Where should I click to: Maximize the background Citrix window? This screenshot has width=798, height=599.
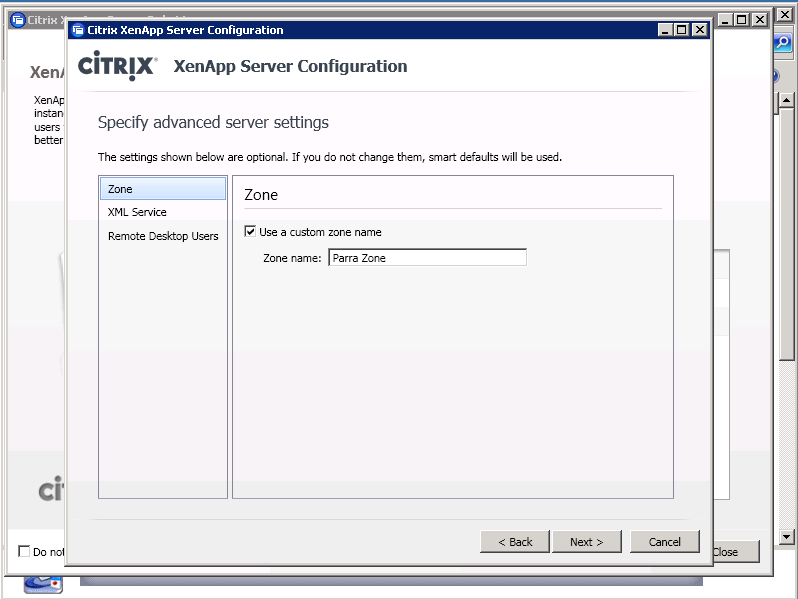coord(742,20)
